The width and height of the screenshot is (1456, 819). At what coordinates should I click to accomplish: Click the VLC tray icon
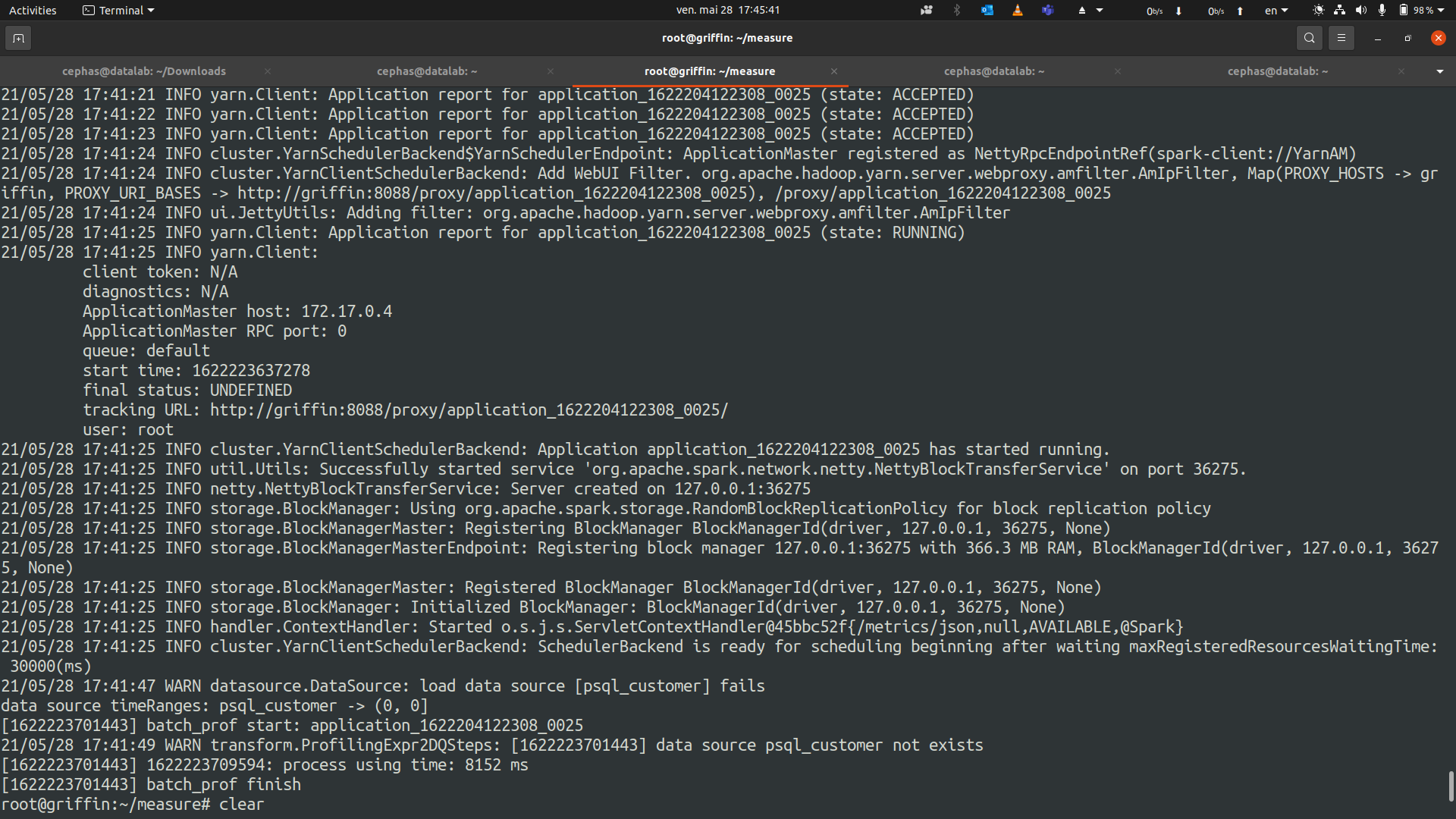pyautogui.click(x=1018, y=11)
